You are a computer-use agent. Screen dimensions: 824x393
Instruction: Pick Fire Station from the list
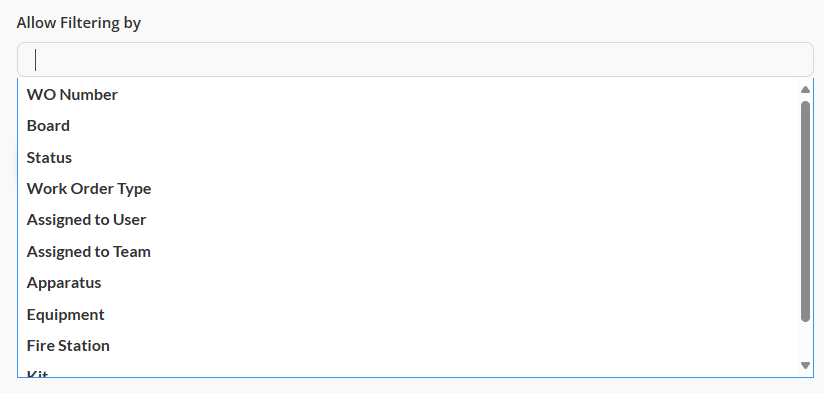tap(408, 345)
